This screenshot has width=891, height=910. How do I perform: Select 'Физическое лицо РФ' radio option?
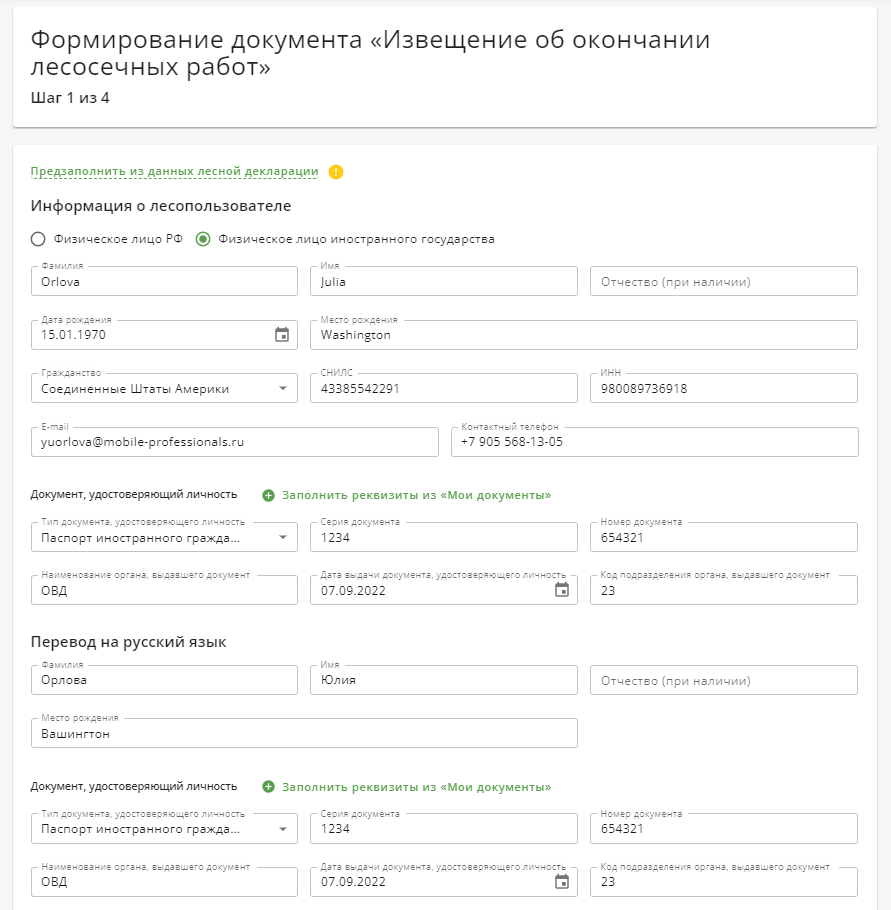click(x=38, y=239)
